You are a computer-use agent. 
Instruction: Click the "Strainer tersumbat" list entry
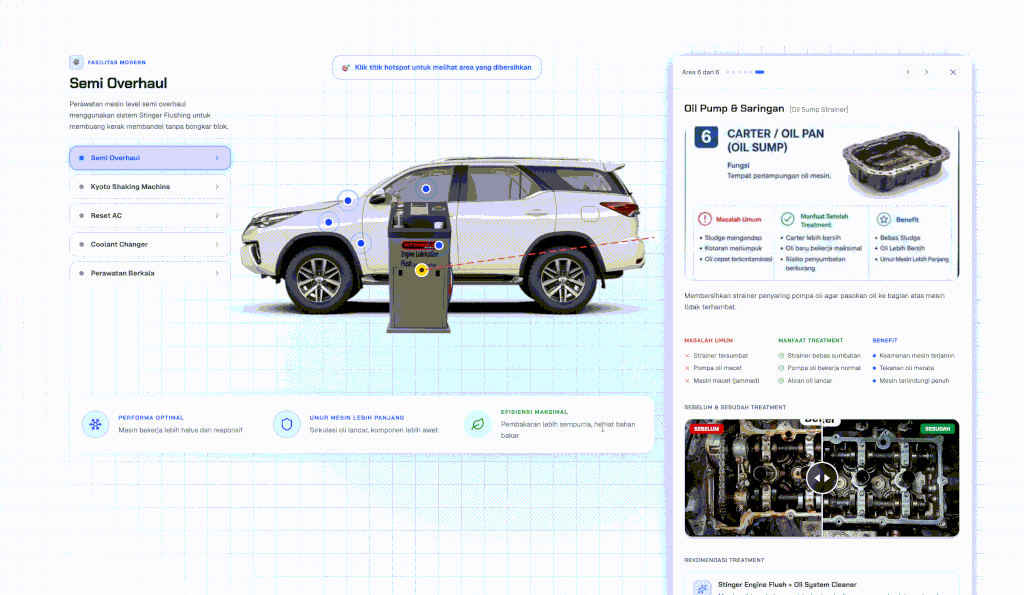pyautogui.click(x=720, y=356)
